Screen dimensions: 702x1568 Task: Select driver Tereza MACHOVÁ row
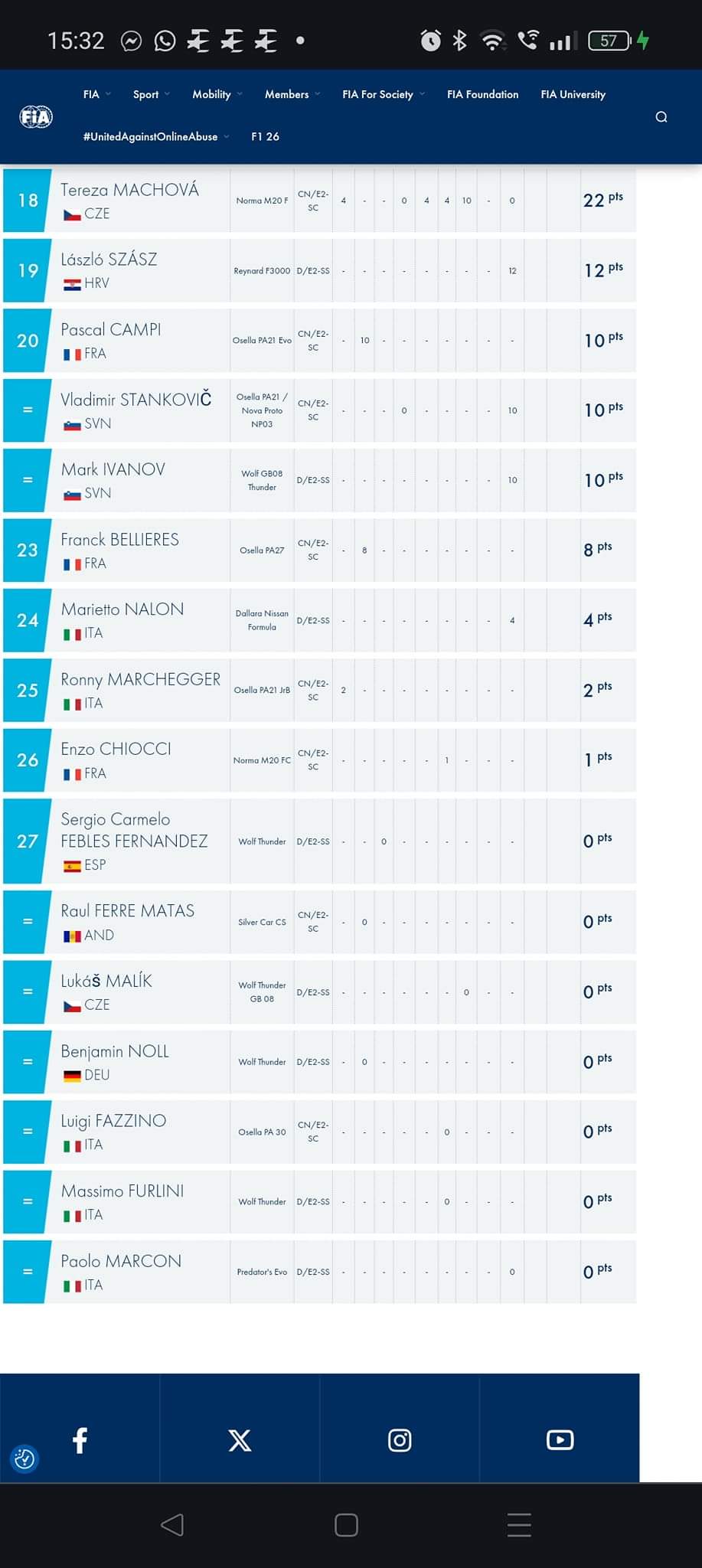coord(130,200)
